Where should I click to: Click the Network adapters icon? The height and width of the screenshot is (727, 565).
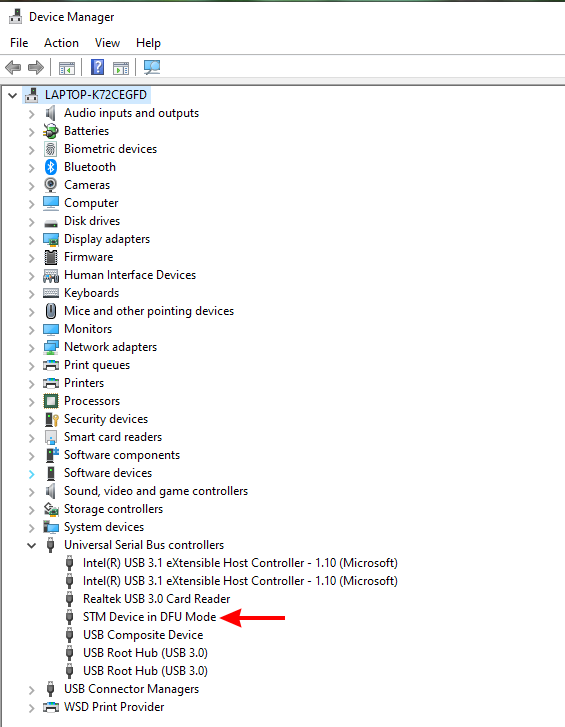51,347
